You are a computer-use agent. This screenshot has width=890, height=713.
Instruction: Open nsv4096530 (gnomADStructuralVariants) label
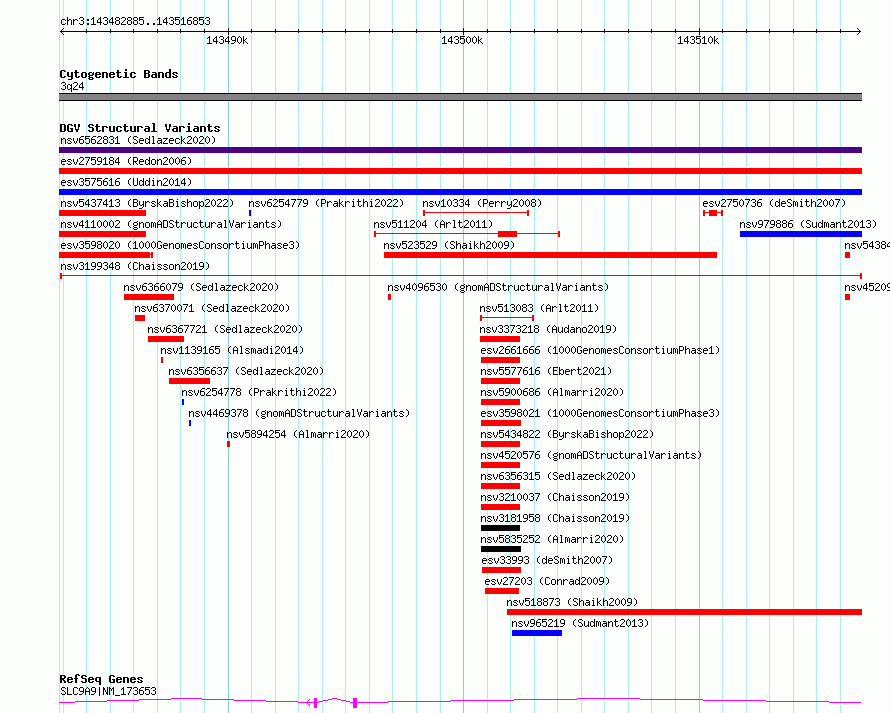[498, 287]
